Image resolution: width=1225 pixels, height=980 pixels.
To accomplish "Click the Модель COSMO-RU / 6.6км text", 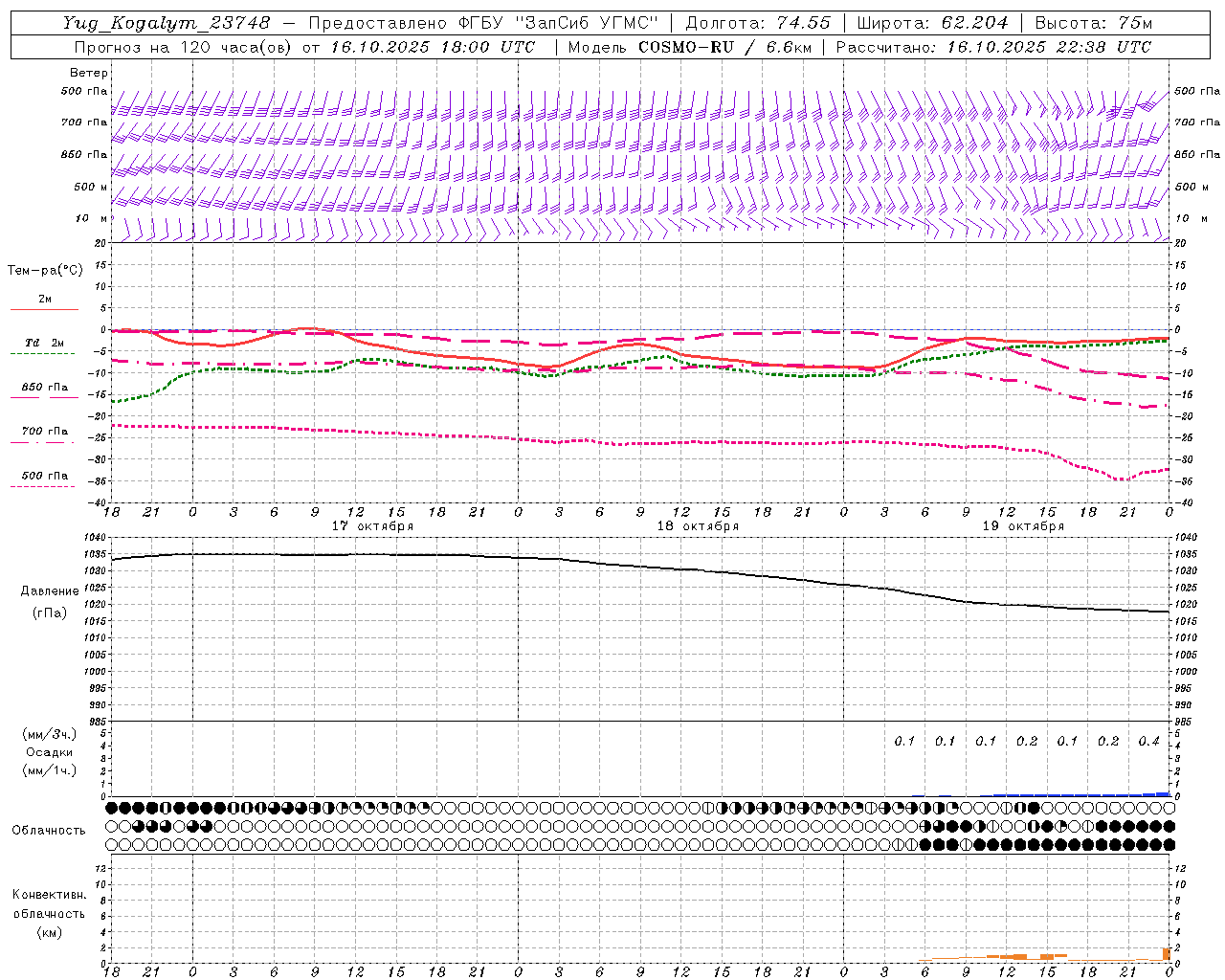I will [688, 47].
